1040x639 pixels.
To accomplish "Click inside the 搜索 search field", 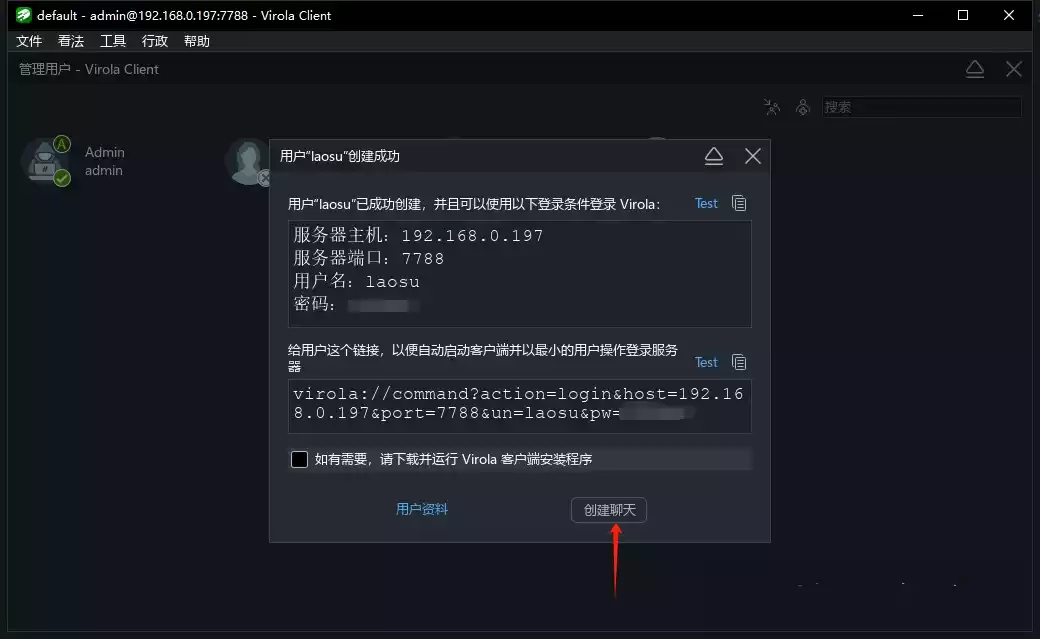I will coord(920,107).
